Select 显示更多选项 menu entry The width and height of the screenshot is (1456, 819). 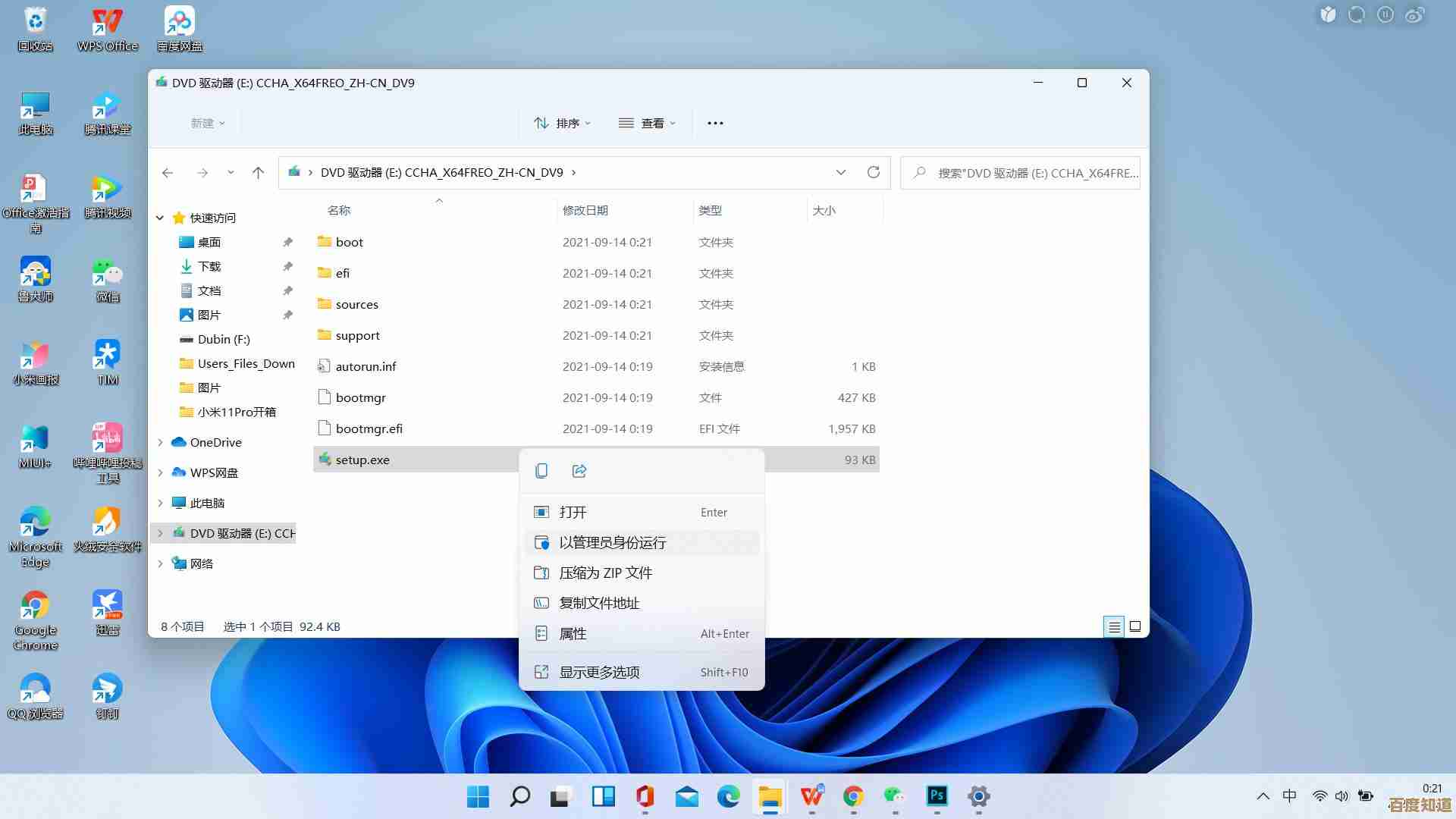tap(599, 672)
